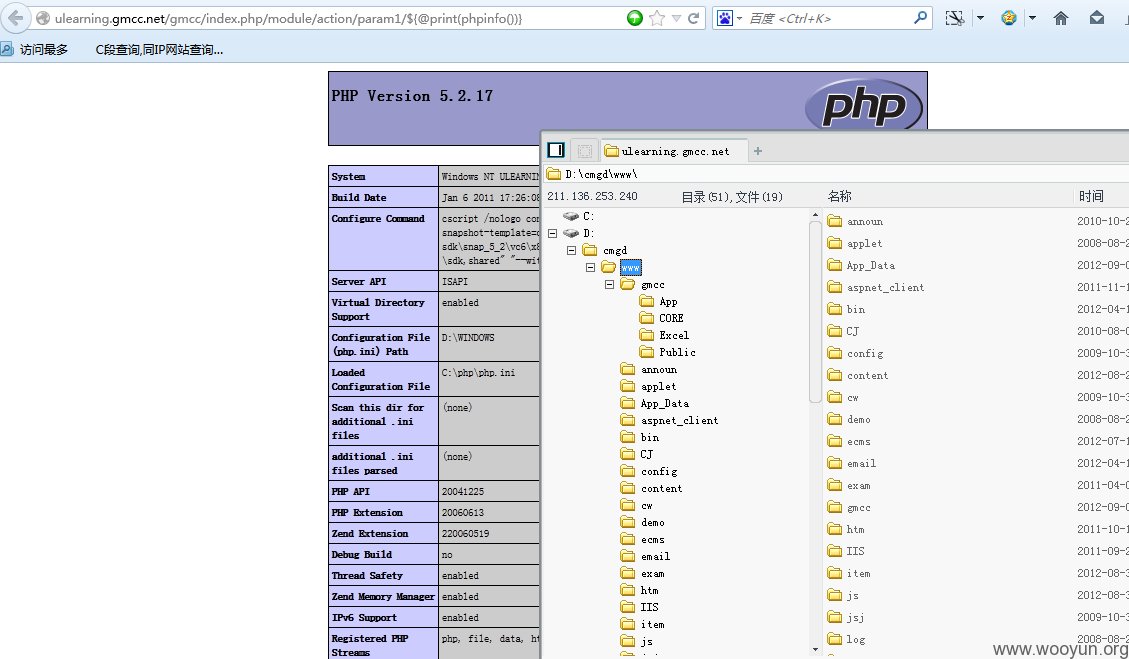Bookmark this page with the star icon
The image size is (1129, 659).
(x=657, y=18)
